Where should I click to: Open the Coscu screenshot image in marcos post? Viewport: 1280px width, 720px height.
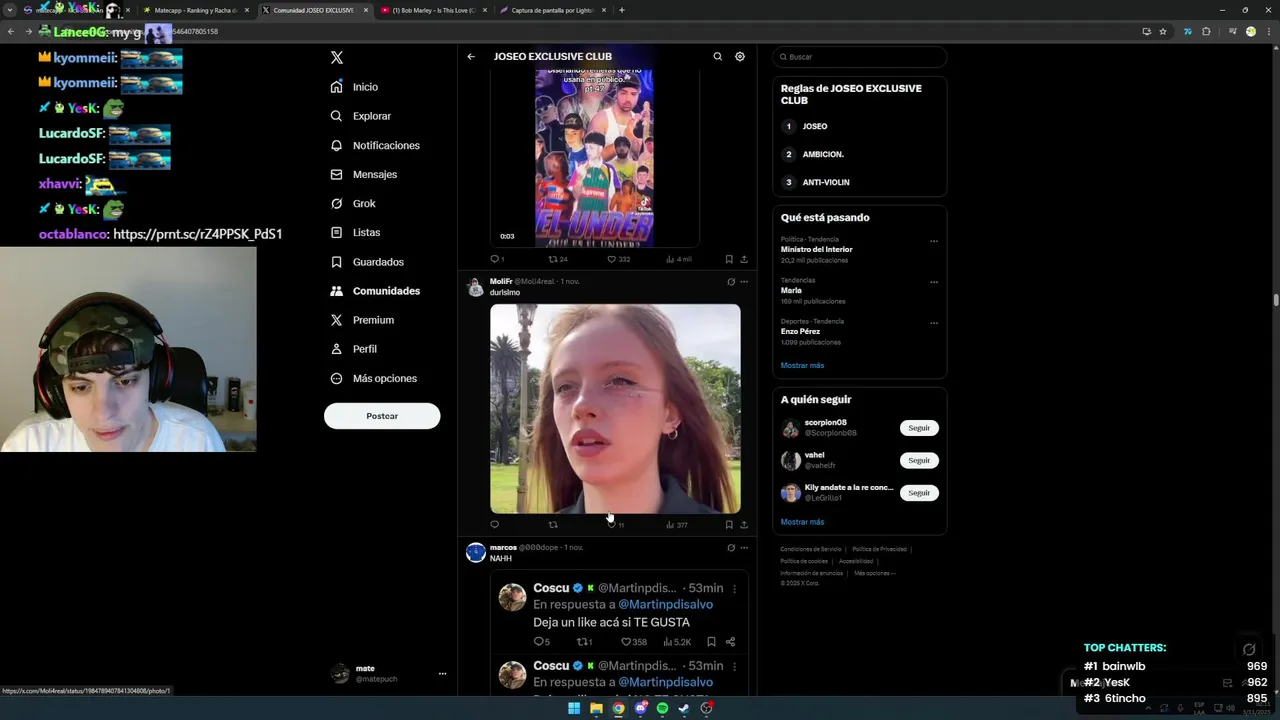point(619,635)
